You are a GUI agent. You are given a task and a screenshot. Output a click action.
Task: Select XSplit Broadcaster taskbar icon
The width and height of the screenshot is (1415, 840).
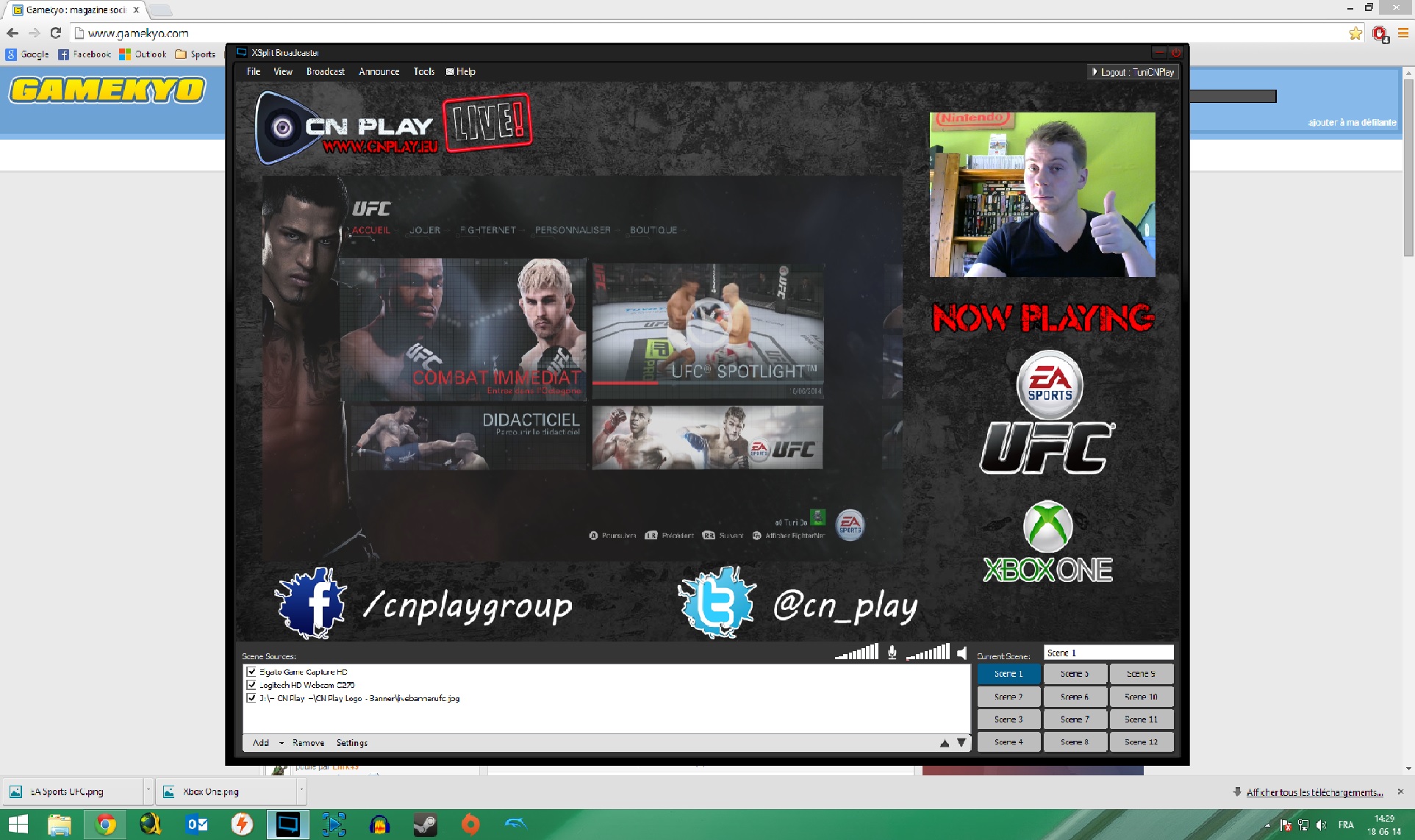click(x=287, y=825)
